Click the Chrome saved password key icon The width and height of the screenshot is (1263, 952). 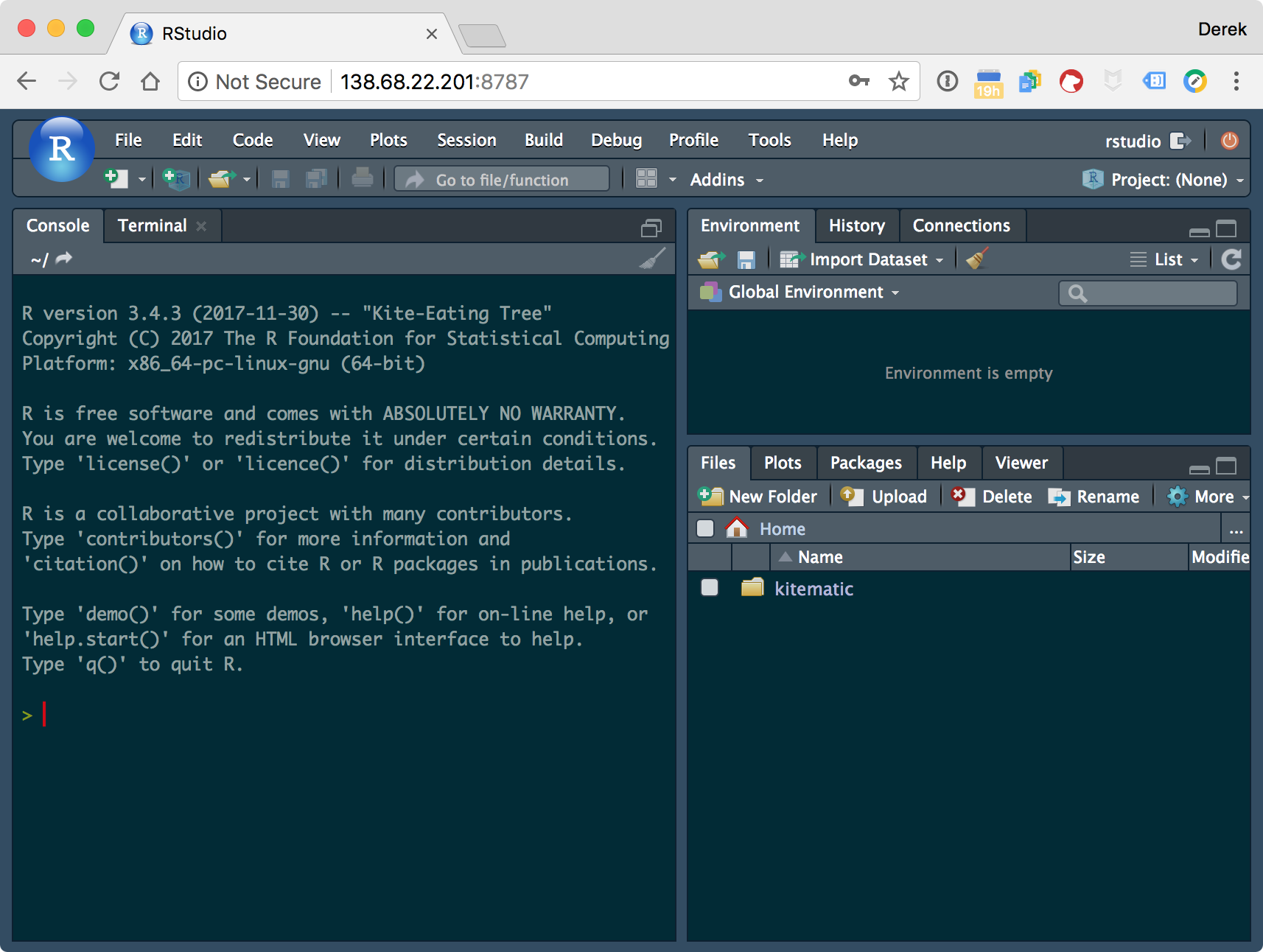[859, 81]
